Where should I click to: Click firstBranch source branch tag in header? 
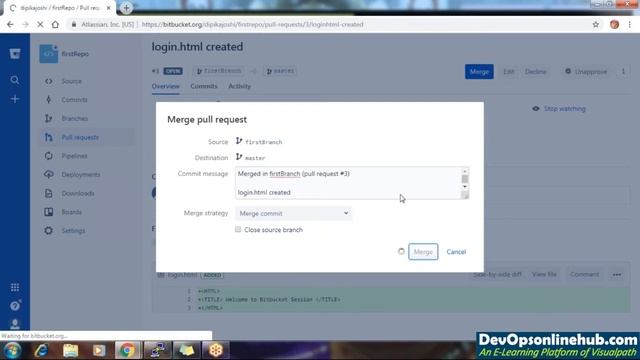[219, 71]
